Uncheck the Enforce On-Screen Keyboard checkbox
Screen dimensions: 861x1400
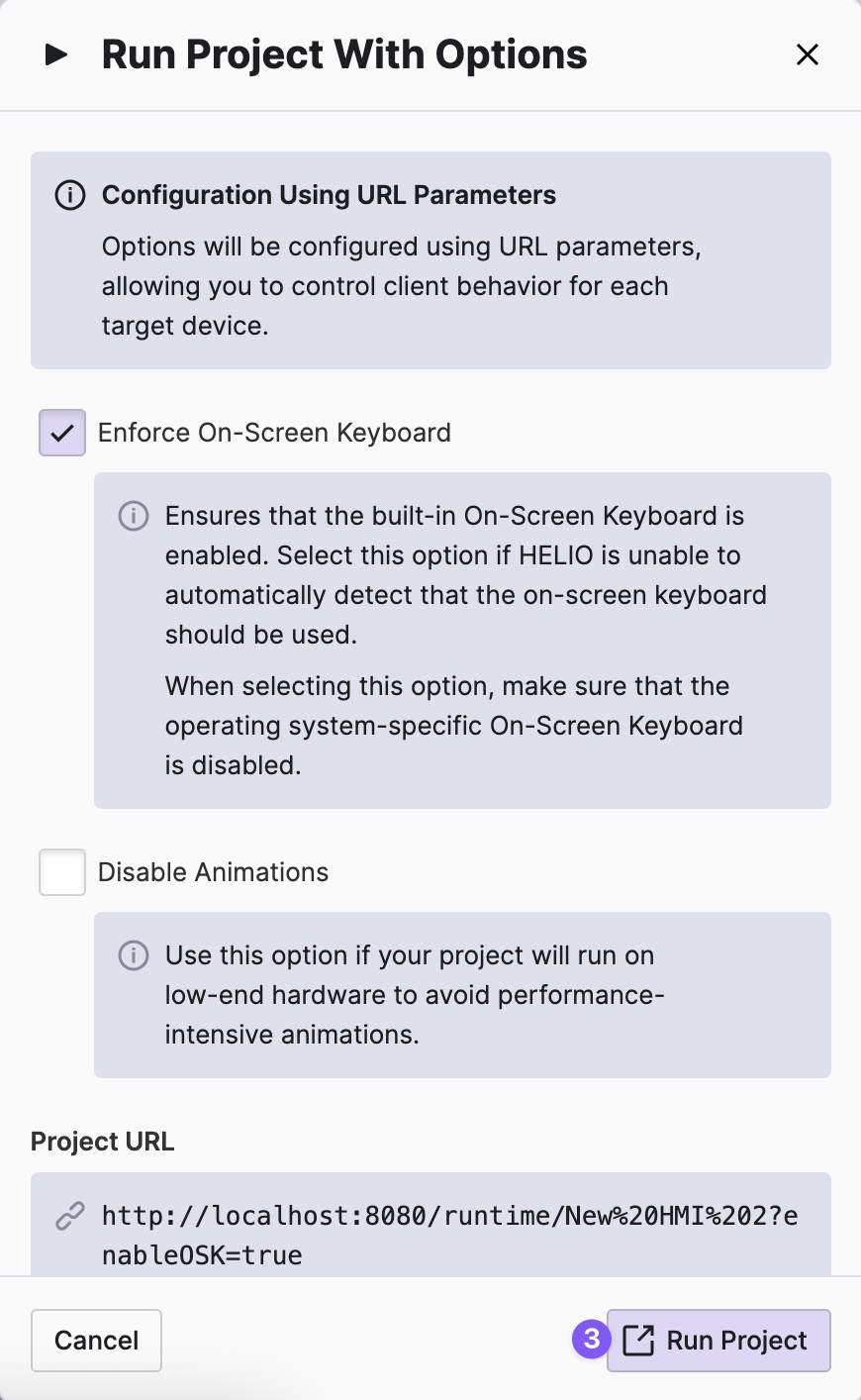62,433
